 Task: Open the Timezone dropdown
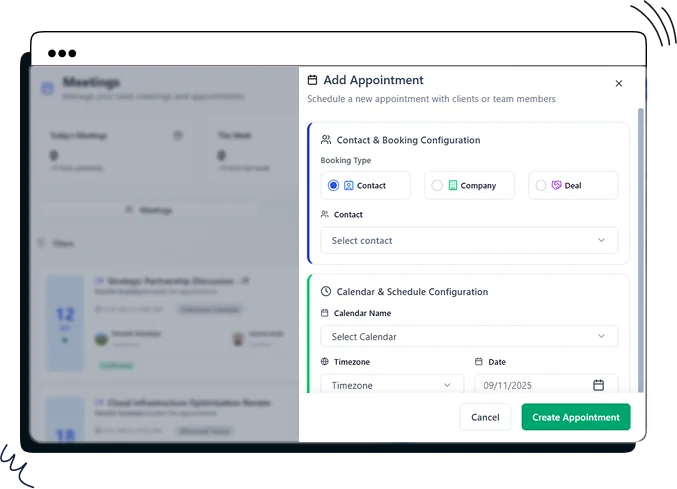[392, 384]
